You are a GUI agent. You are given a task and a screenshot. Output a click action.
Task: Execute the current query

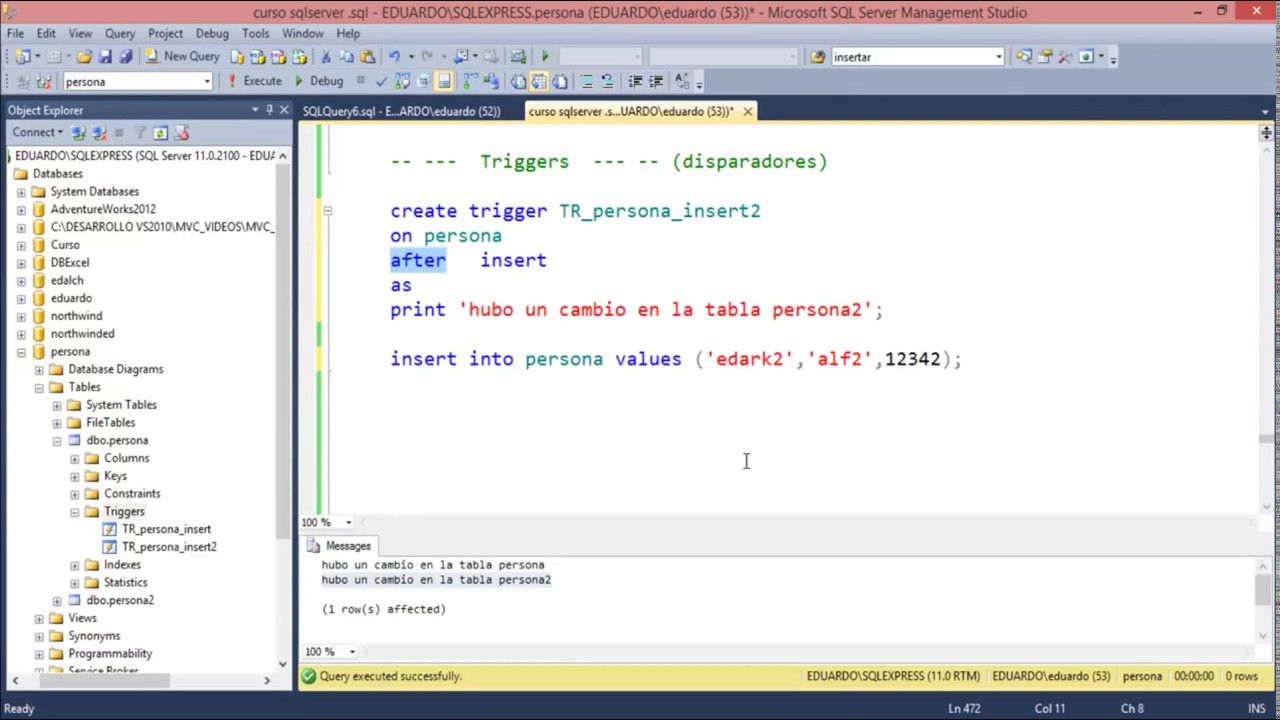click(x=253, y=81)
